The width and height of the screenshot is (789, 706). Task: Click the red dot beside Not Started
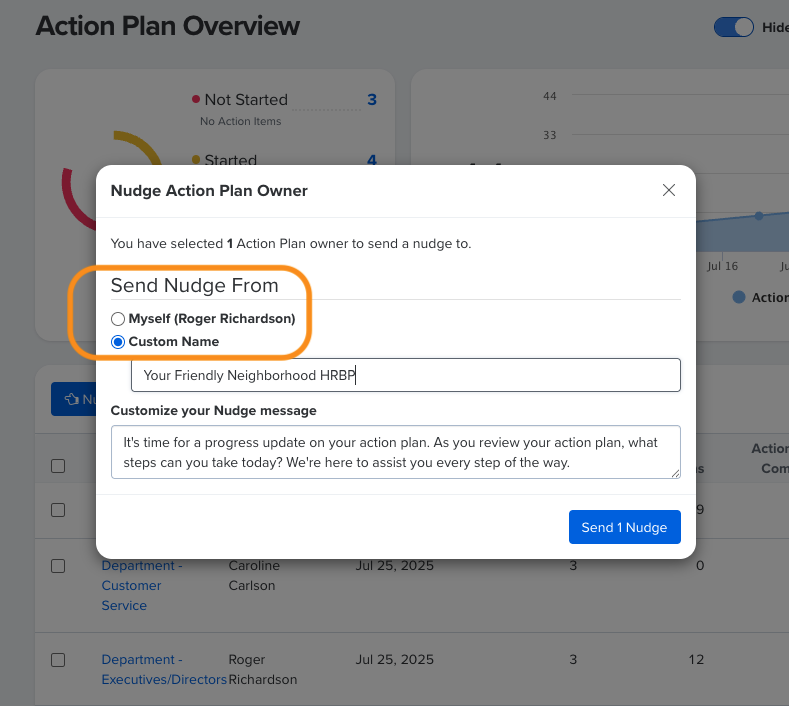coord(195,99)
